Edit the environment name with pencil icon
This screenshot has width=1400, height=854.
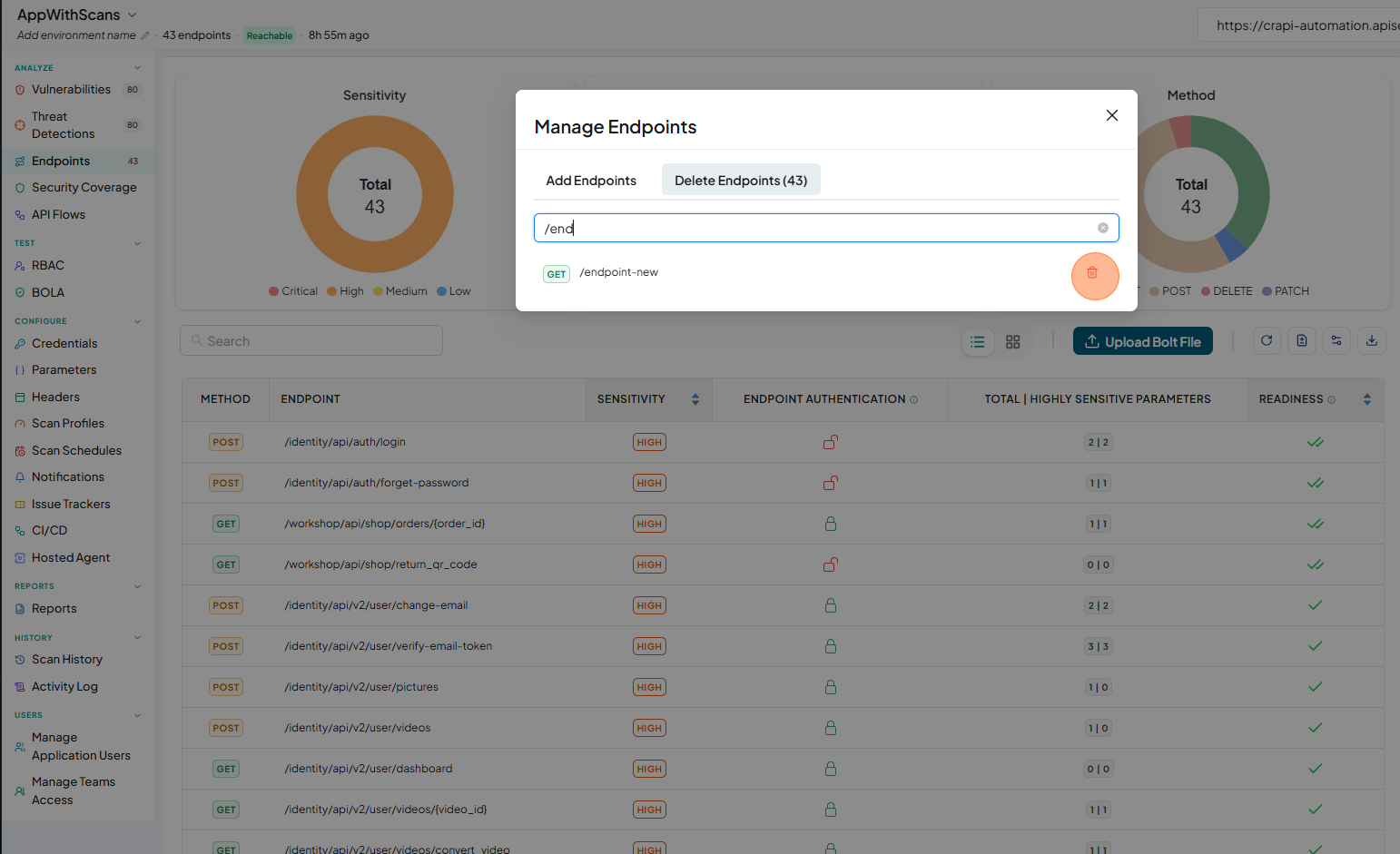tap(145, 35)
